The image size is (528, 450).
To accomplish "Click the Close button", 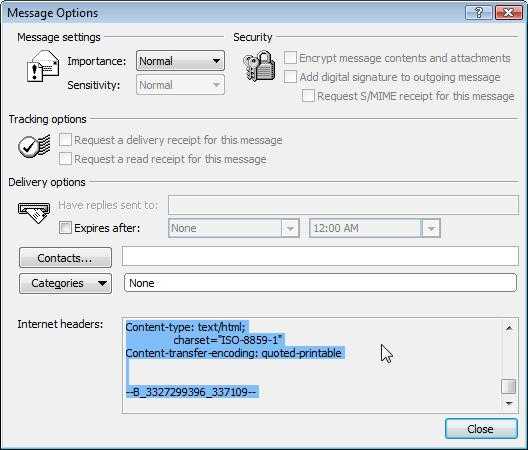I will pyautogui.click(x=481, y=429).
